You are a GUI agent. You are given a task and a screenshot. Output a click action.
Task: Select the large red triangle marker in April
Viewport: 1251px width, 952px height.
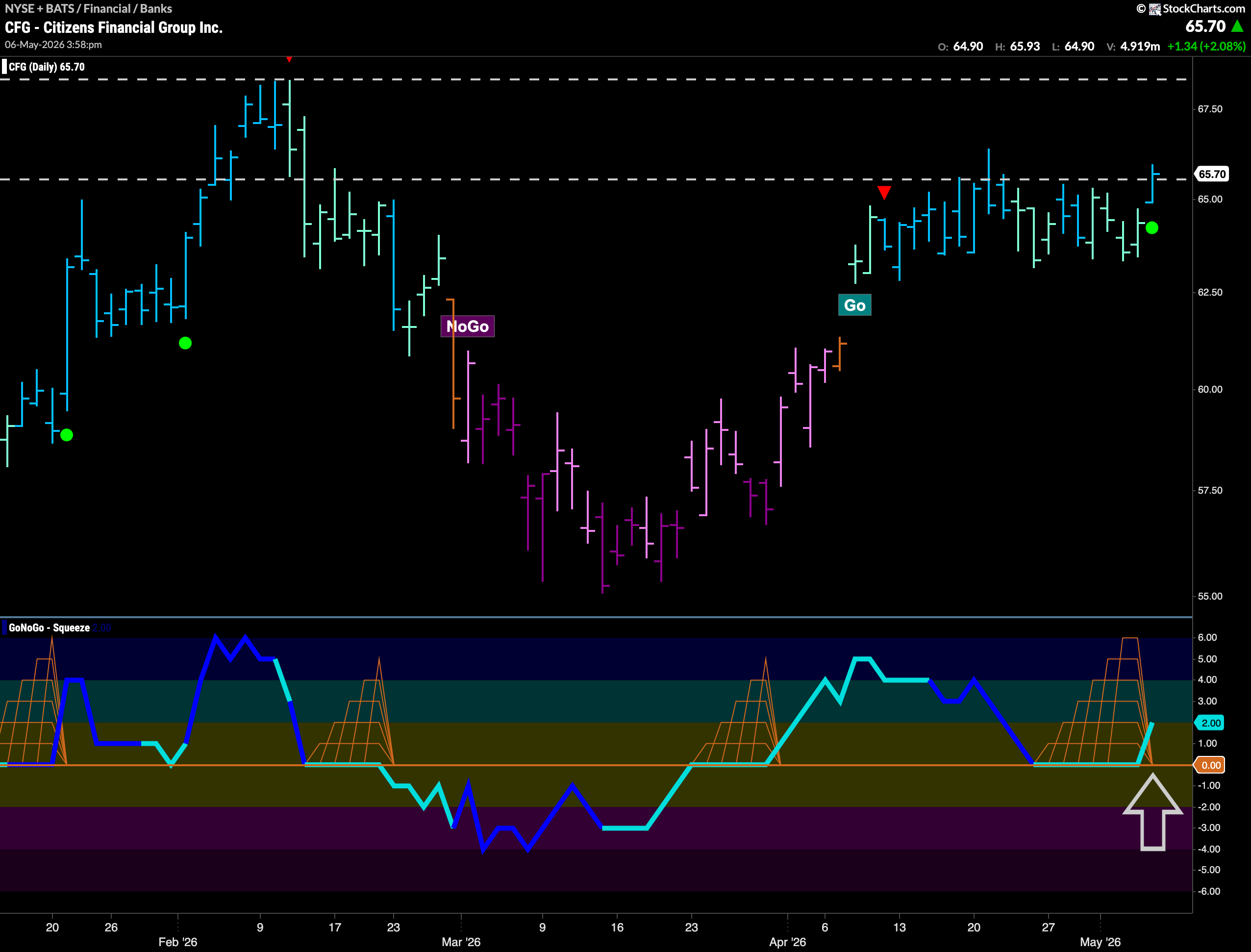tap(884, 192)
